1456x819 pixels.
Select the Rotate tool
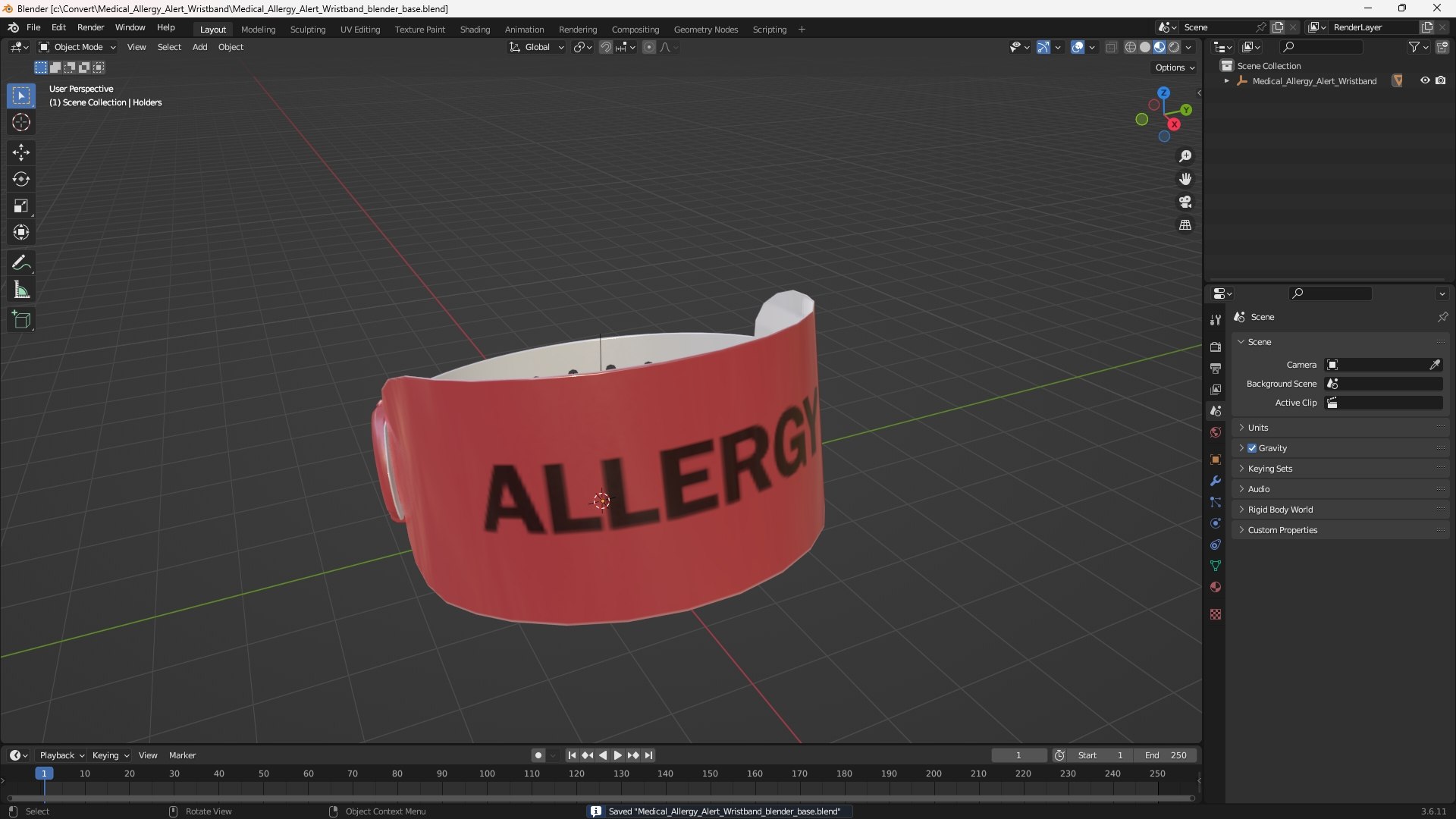pyautogui.click(x=21, y=179)
